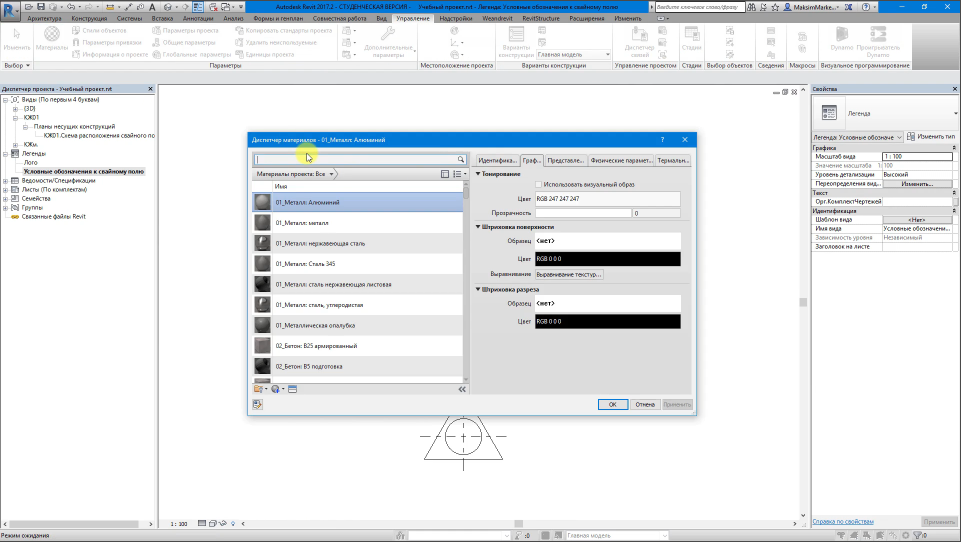Collapse the Тонирование section

pos(478,174)
